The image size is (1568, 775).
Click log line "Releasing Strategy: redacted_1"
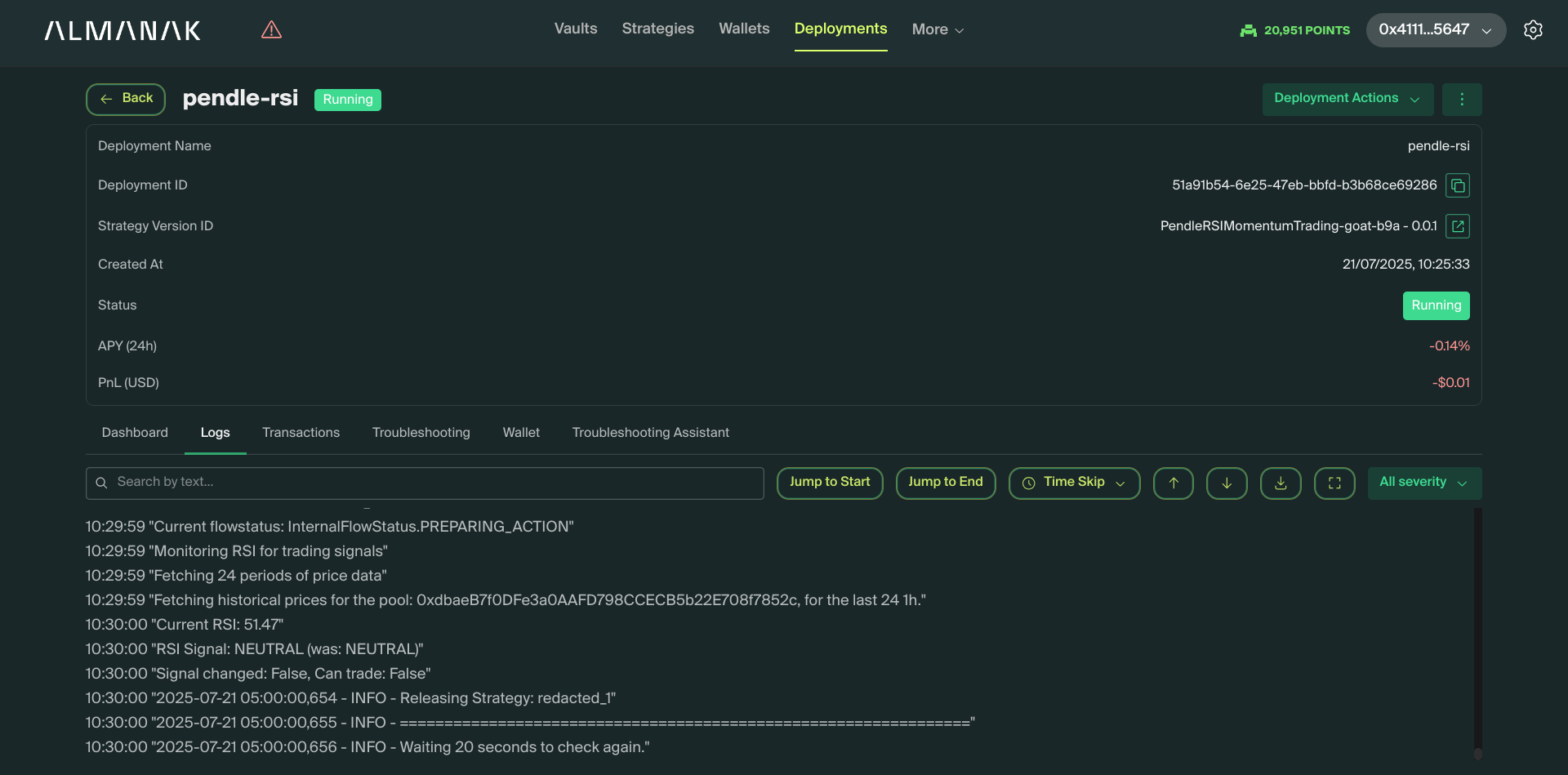pos(350,698)
